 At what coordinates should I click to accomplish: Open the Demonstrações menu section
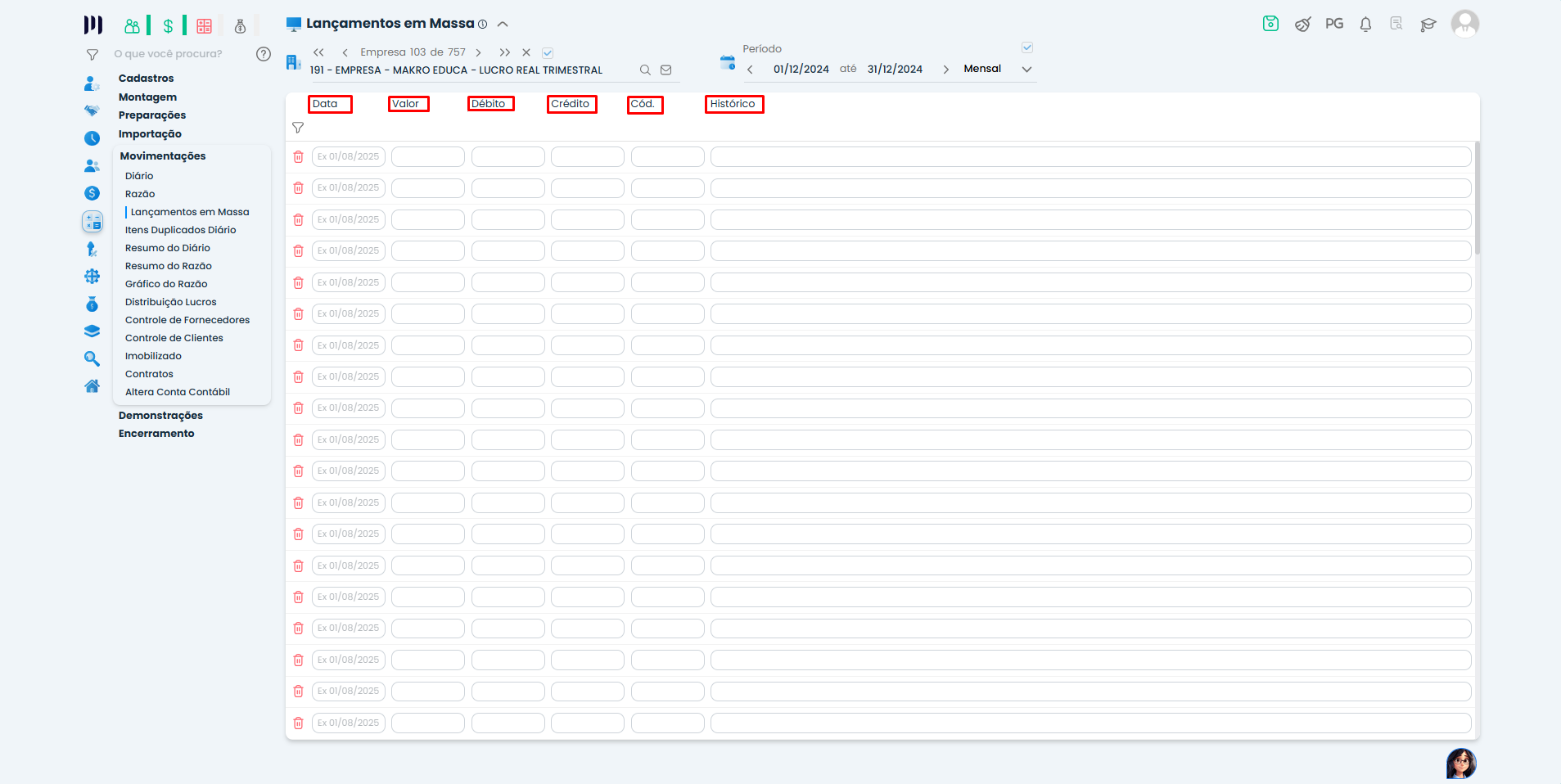pyautogui.click(x=160, y=416)
